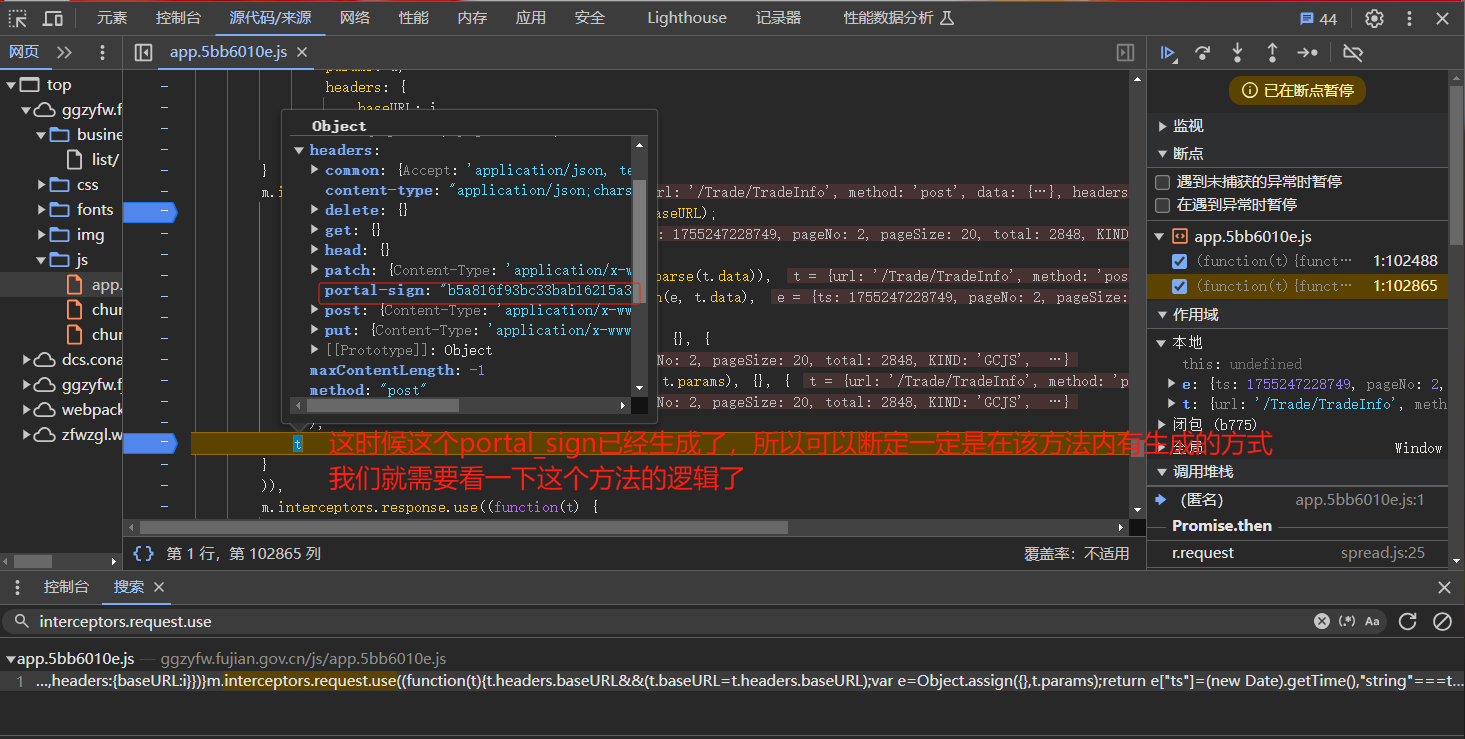1465x739 pixels.
Task: Step into next function call
Action: pos(1237,53)
